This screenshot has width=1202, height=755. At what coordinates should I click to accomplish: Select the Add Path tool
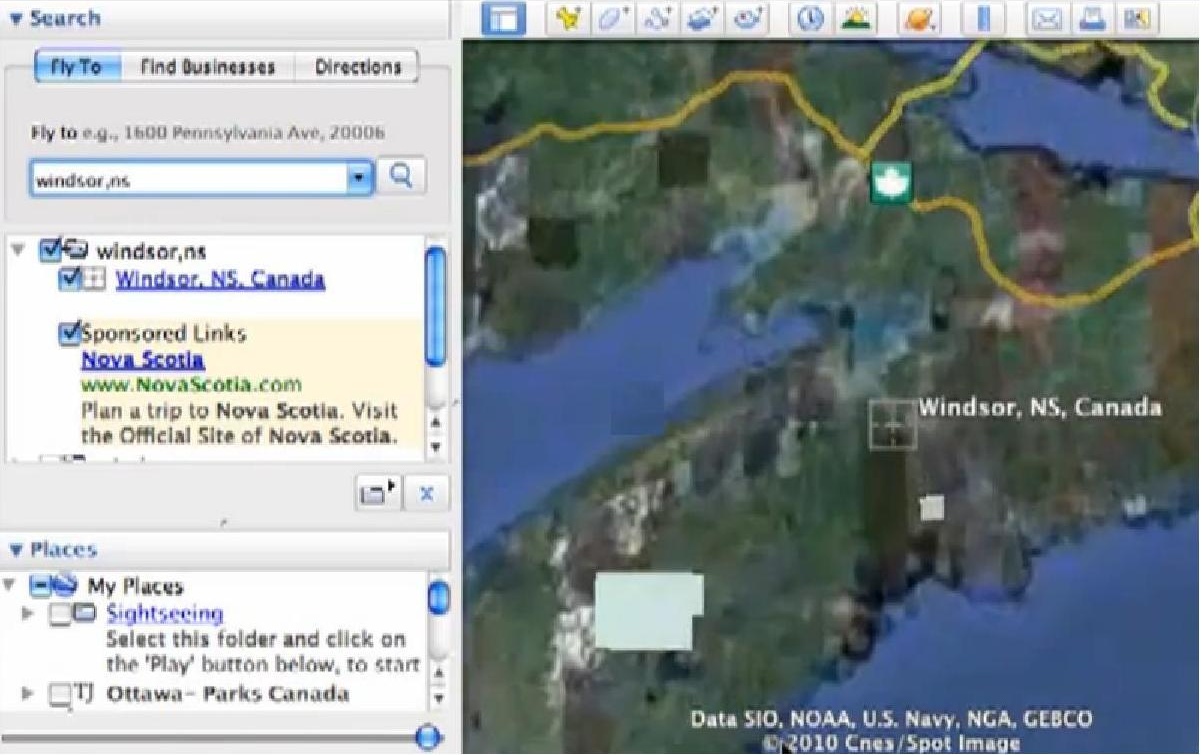point(659,19)
